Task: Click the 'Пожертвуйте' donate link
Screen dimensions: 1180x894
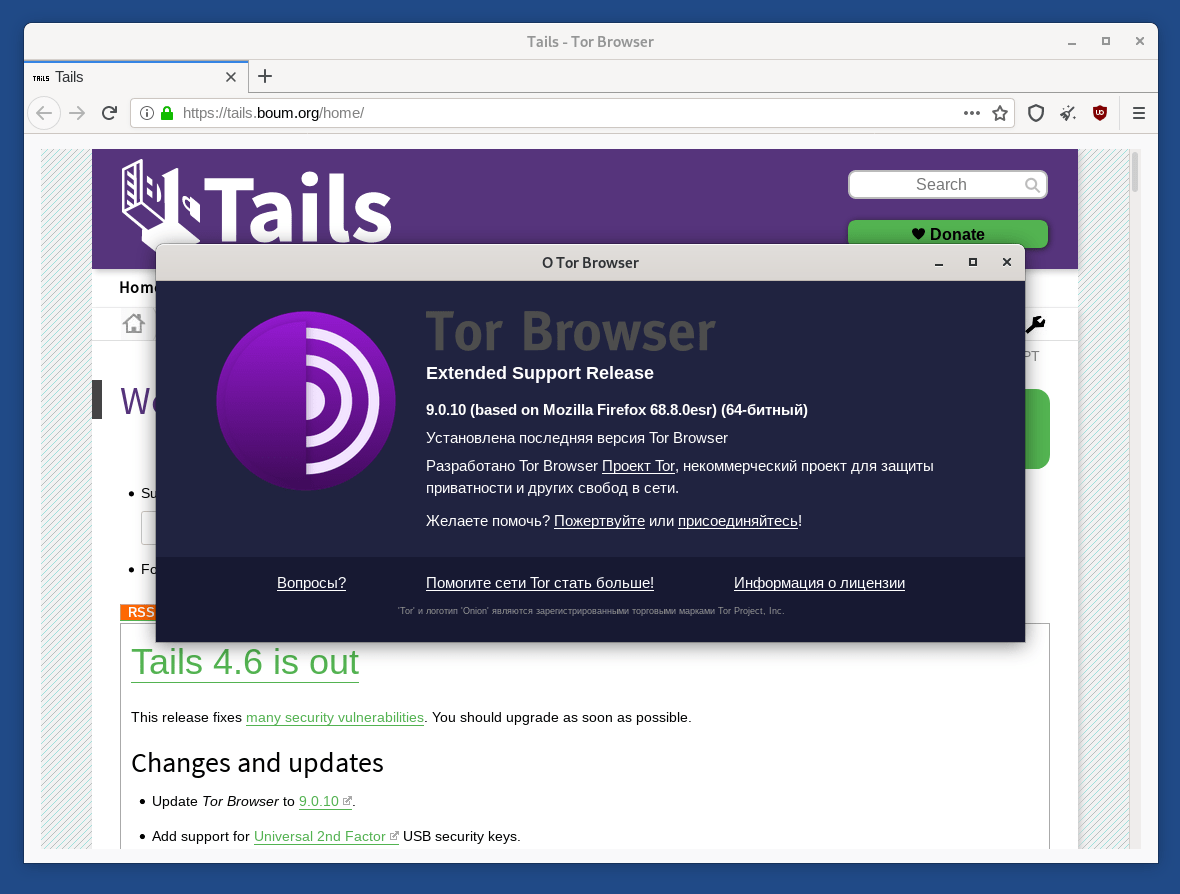Action: click(x=599, y=522)
